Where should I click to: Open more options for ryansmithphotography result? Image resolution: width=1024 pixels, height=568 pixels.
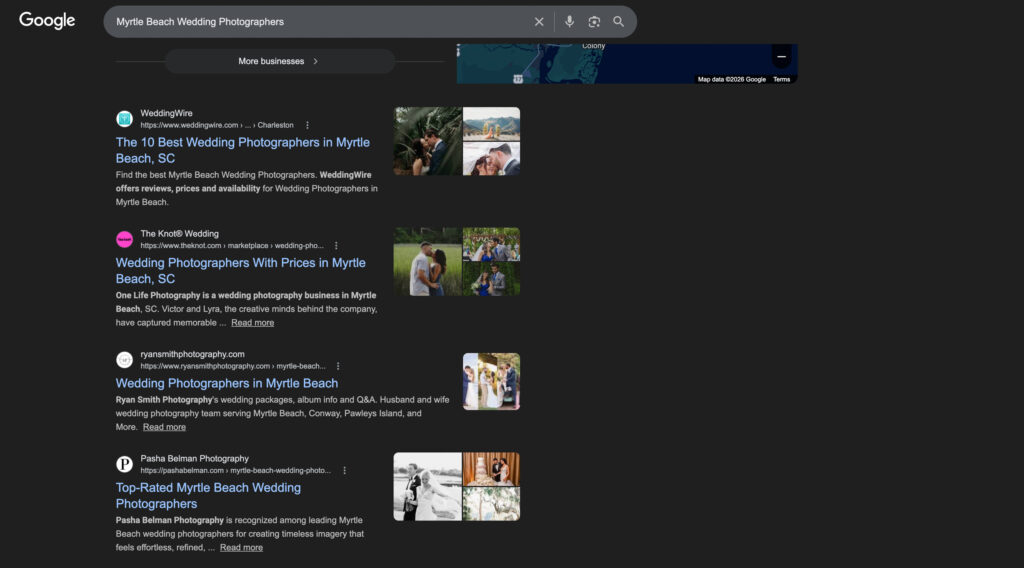tap(338, 366)
